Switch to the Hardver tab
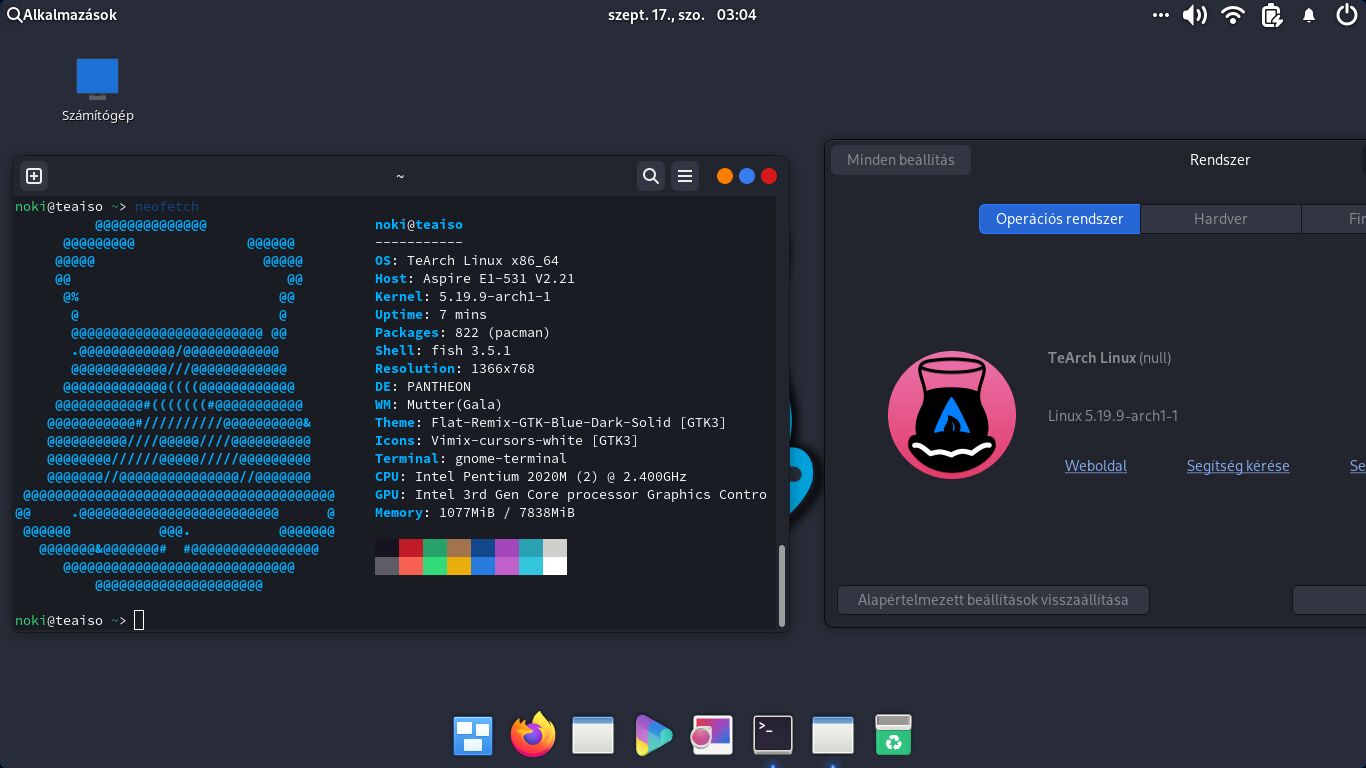Viewport: 1366px width, 768px height. point(1220,219)
